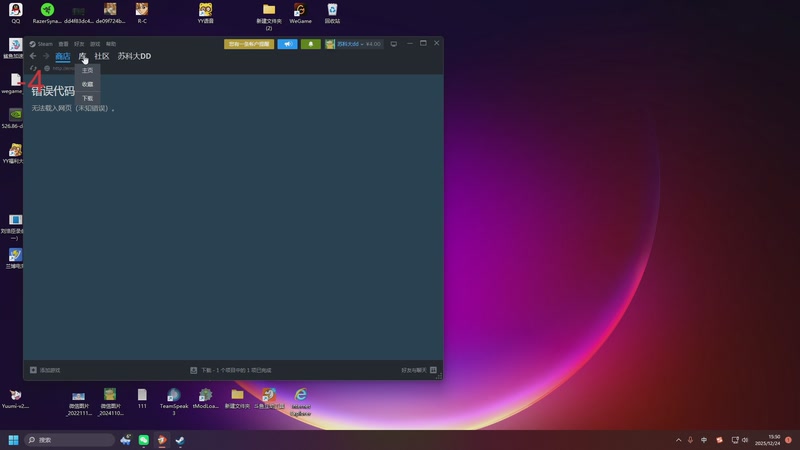
Task: Select the 微信图片_2022111 desktop image
Action: click(x=79, y=402)
